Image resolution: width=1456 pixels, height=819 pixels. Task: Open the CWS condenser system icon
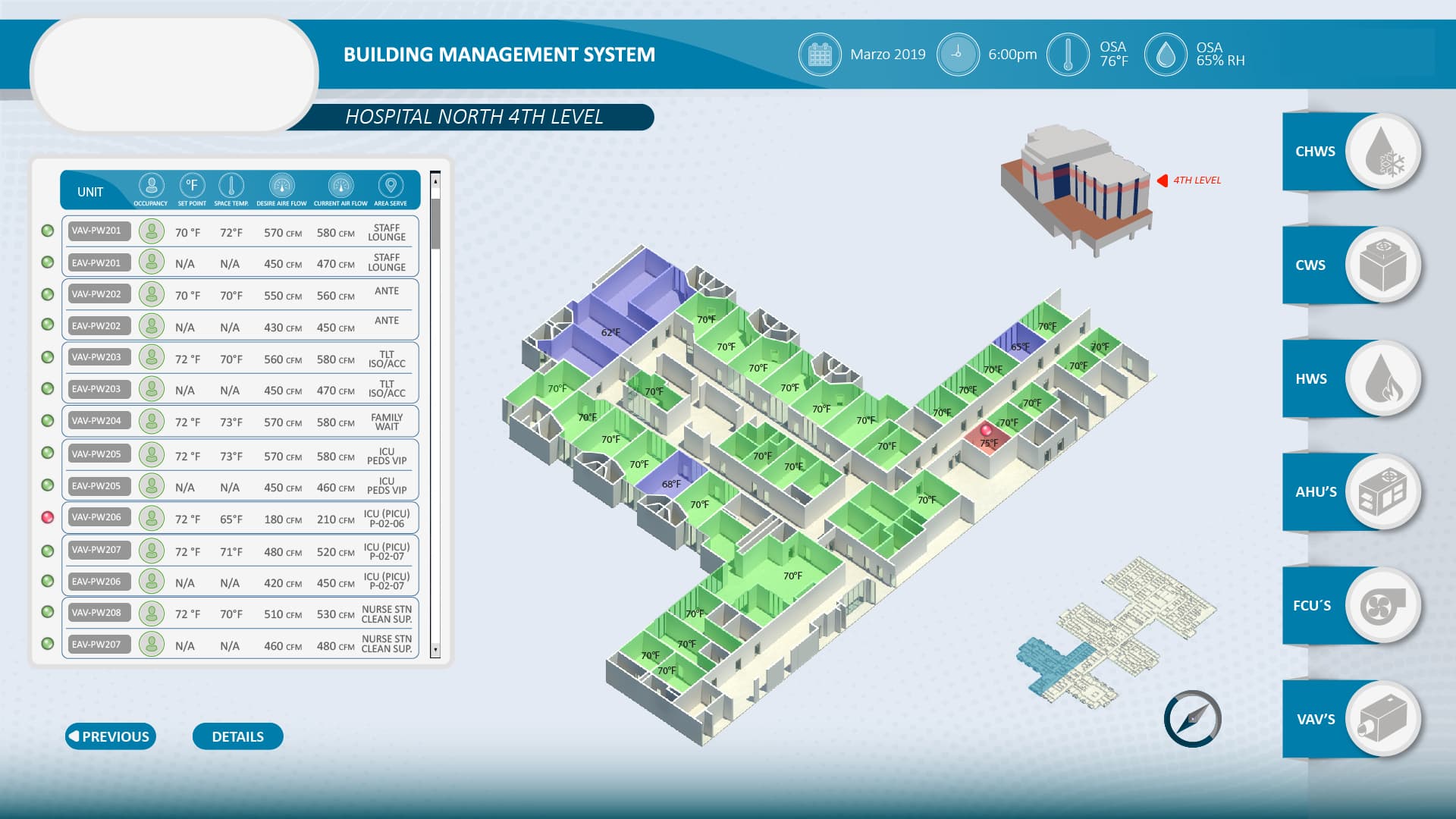click(x=1382, y=265)
